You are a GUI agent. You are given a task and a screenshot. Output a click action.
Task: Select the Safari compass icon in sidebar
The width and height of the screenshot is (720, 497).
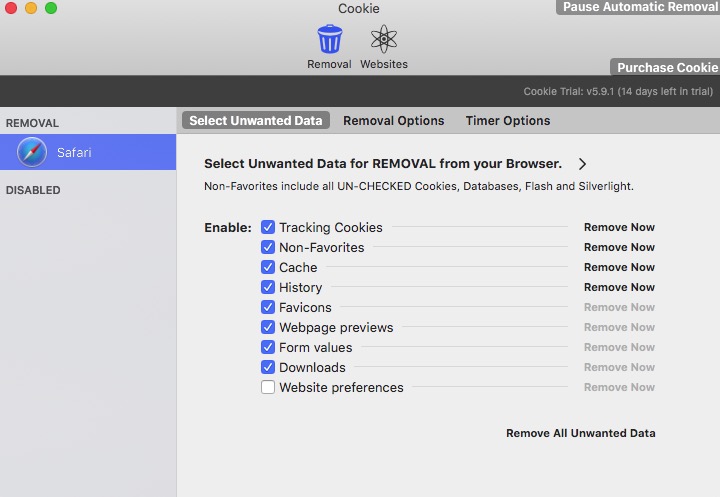pyautogui.click(x=32, y=152)
